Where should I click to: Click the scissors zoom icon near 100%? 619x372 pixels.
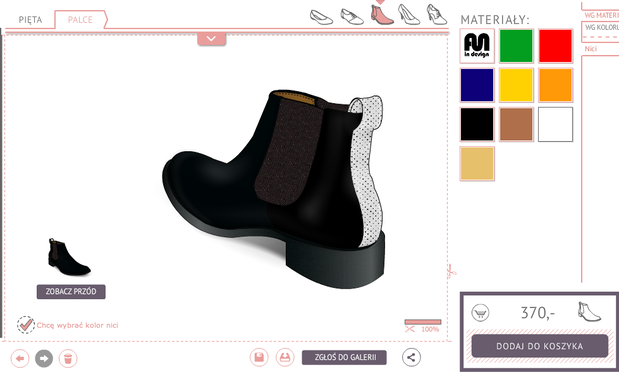(x=410, y=329)
